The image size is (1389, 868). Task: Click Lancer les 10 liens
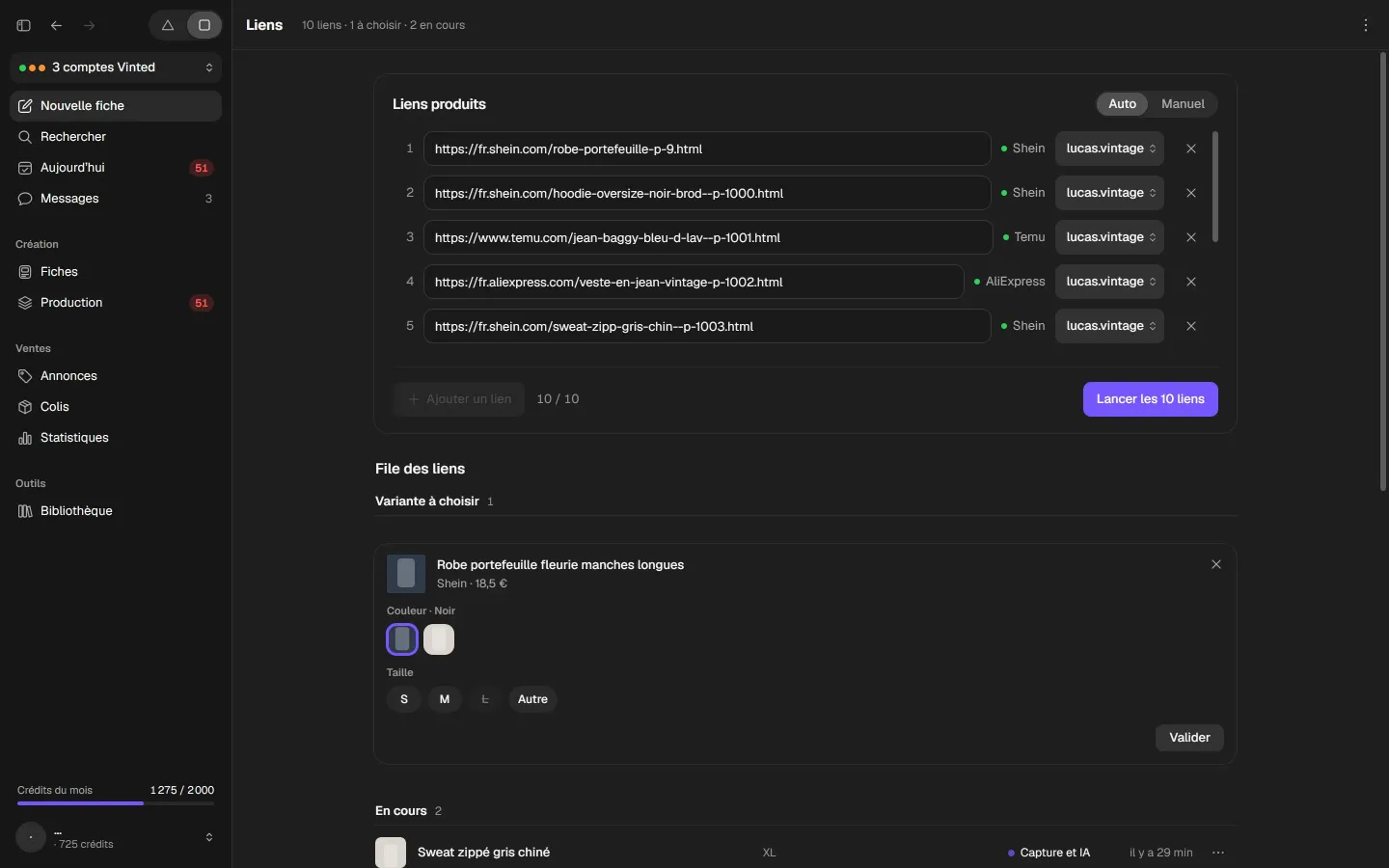pyautogui.click(x=1151, y=399)
